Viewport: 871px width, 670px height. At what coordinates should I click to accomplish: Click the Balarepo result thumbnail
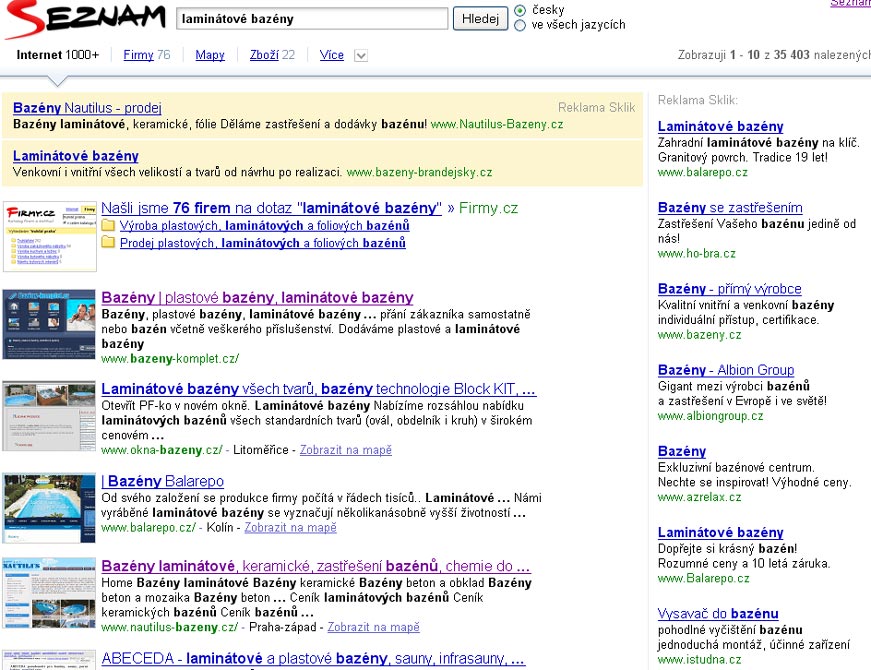(x=49, y=508)
